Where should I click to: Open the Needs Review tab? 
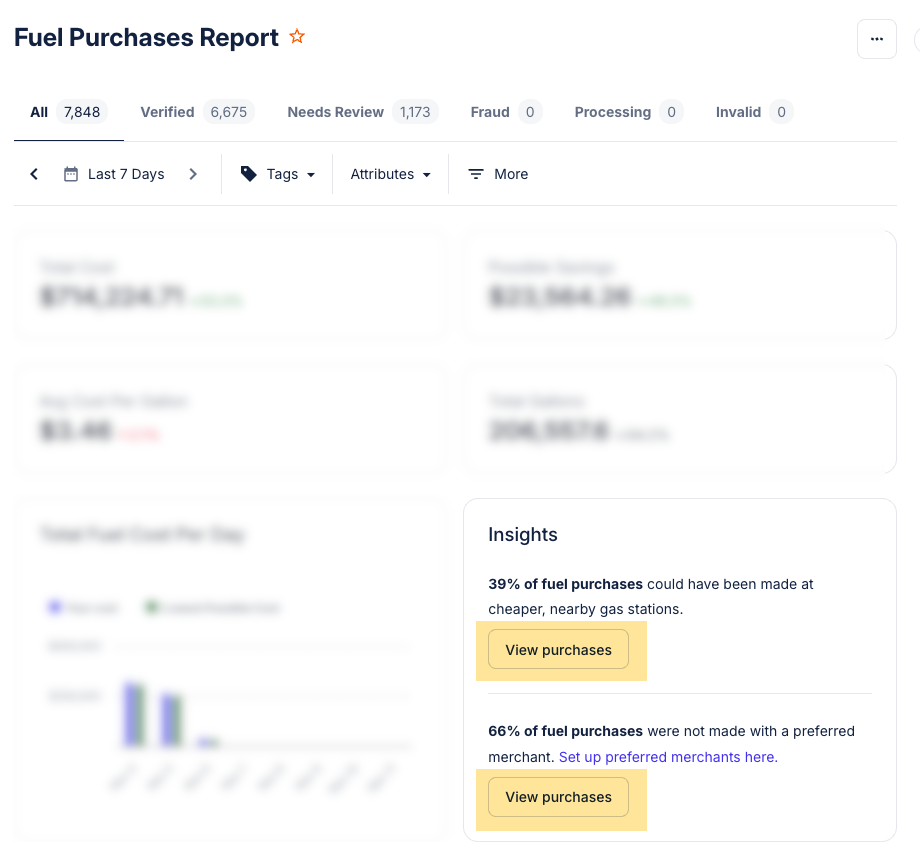362,112
